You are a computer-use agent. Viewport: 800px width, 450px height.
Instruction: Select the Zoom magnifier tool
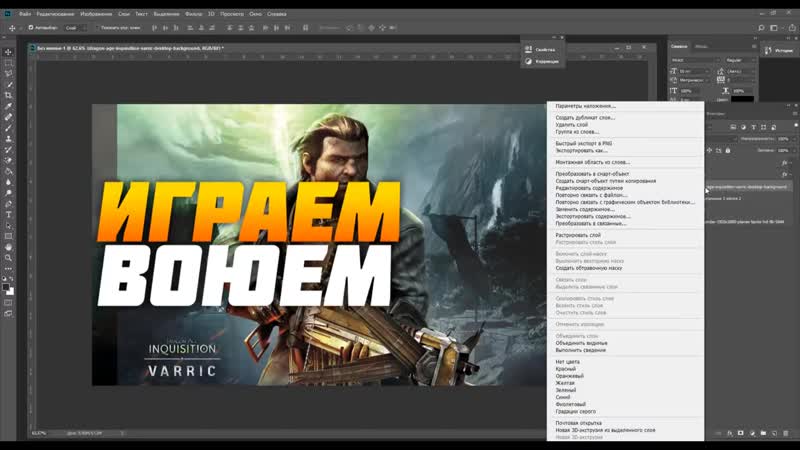pyautogui.click(x=8, y=258)
